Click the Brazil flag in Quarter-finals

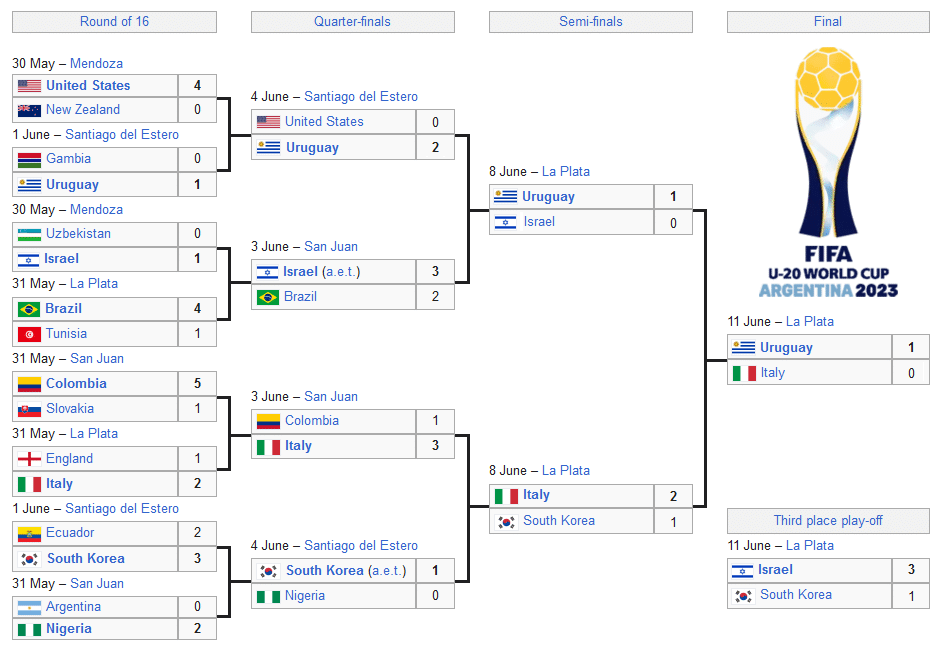tap(268, 297)
